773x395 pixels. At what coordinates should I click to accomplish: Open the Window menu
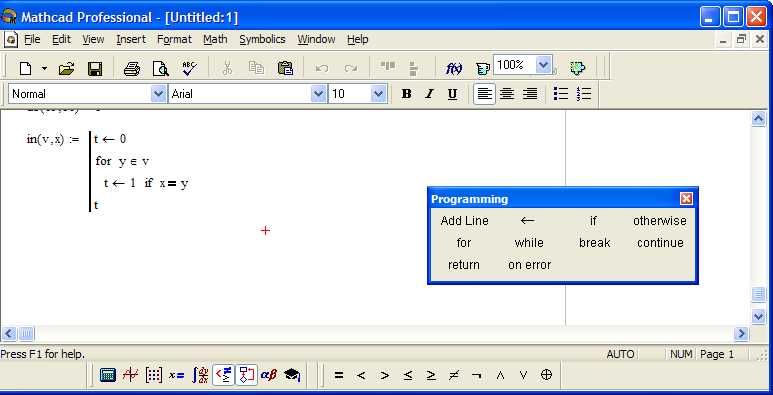coord(316,39)
